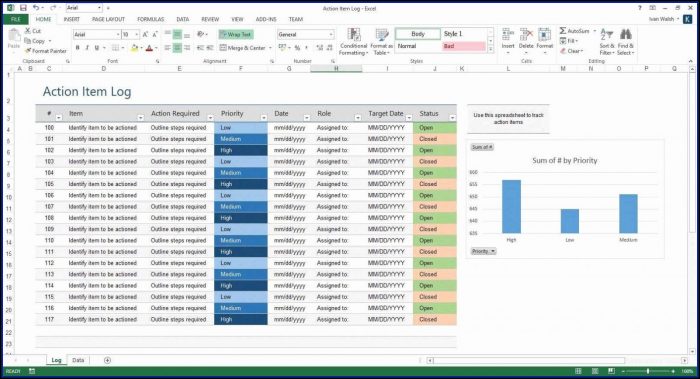Open Sort & Filter
700x379 pixels.
607,42
